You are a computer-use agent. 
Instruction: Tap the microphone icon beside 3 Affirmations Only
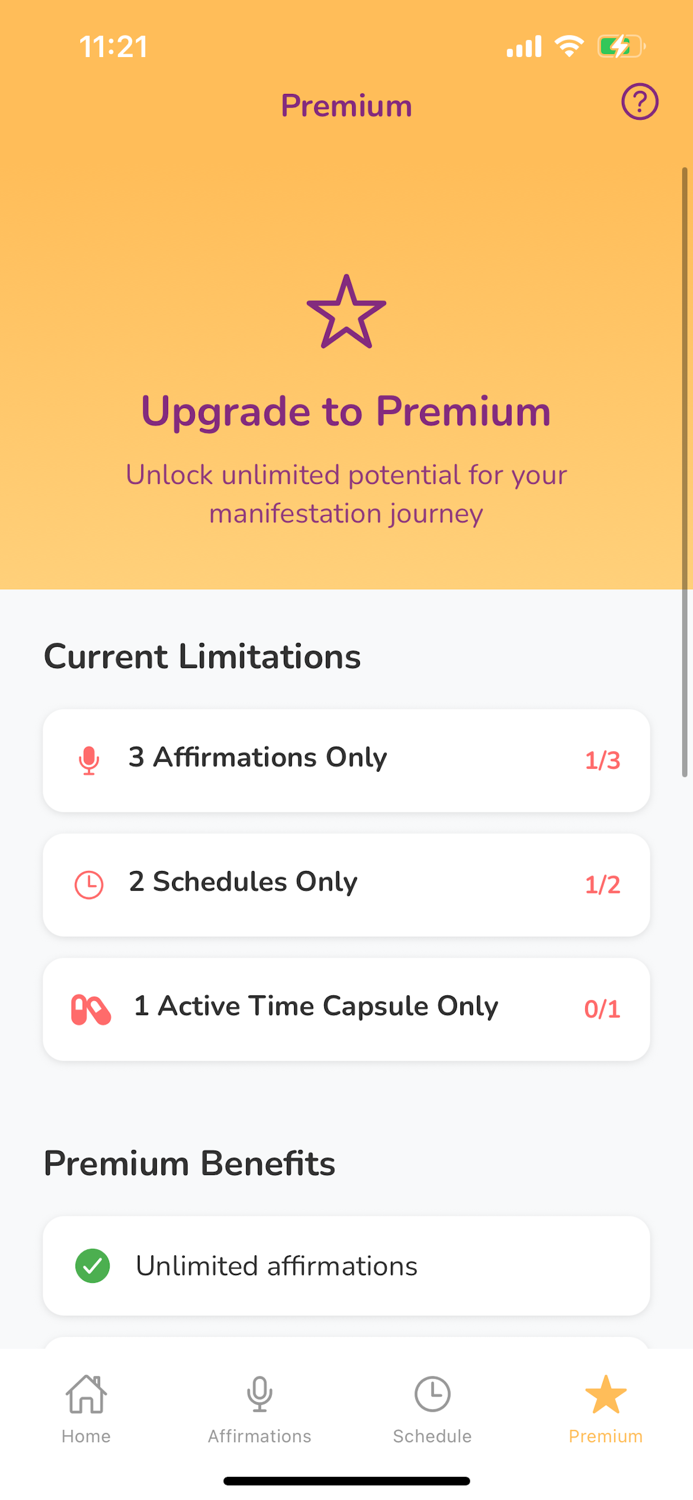point(89,760)
